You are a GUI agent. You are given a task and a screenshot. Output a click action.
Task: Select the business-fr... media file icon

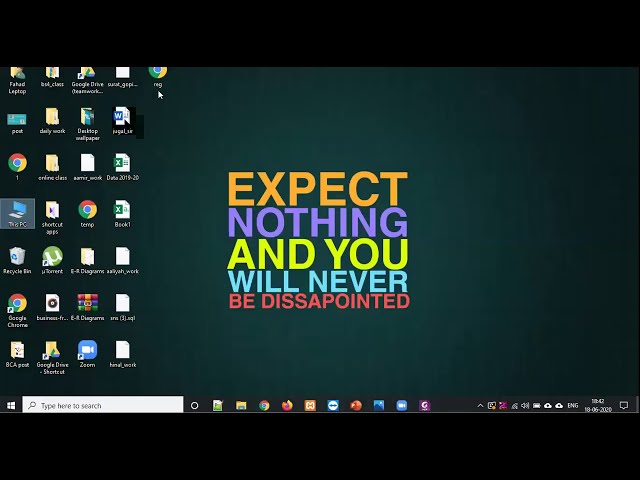pyautogui.click(x=52, y=307)
